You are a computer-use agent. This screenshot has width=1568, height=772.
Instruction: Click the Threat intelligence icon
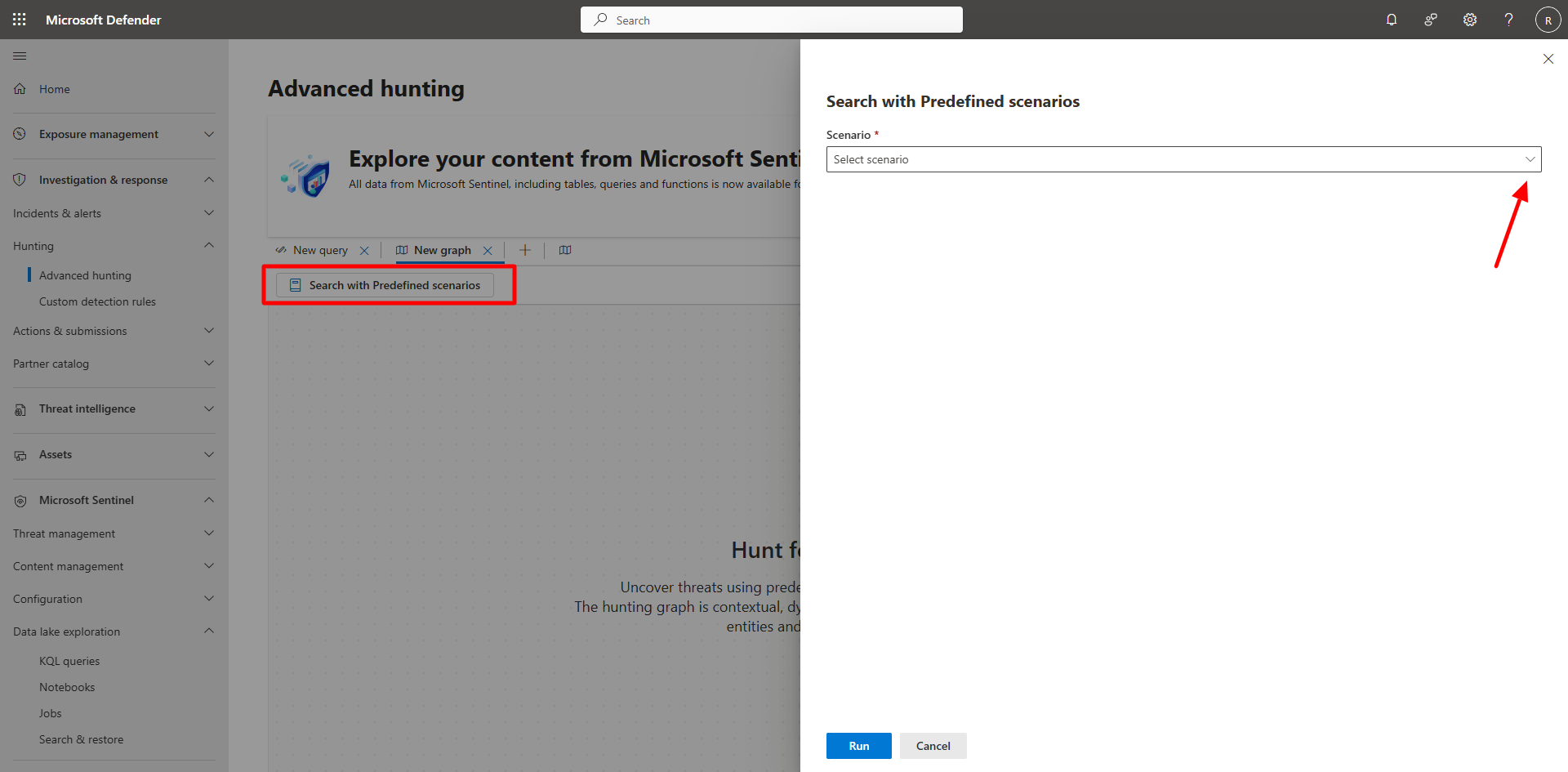tap(20, 409)
